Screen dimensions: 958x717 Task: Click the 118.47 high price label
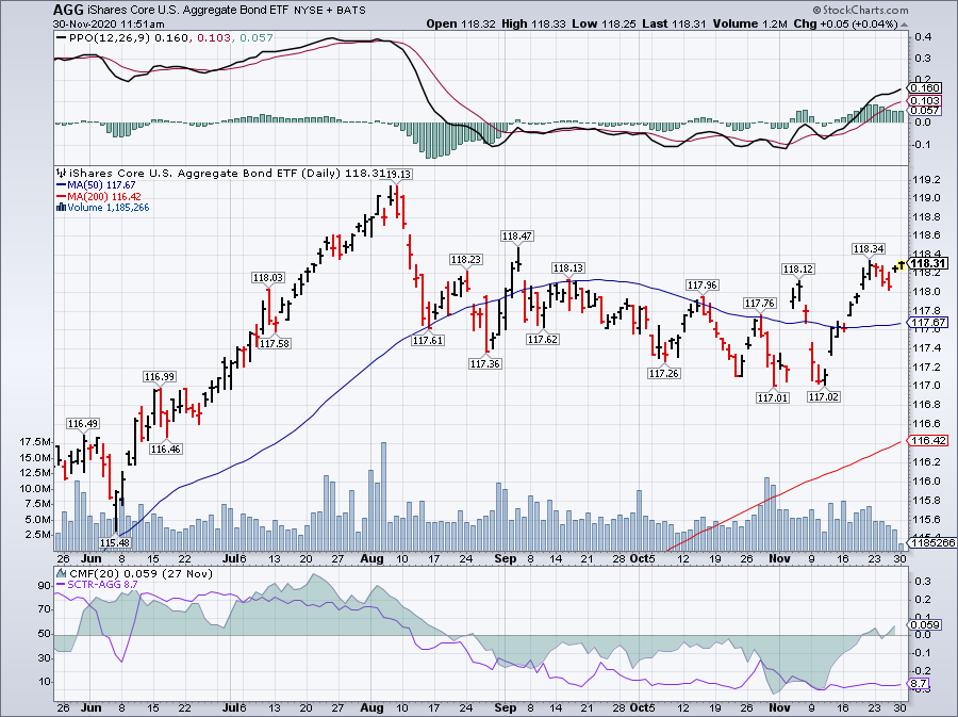517,236
